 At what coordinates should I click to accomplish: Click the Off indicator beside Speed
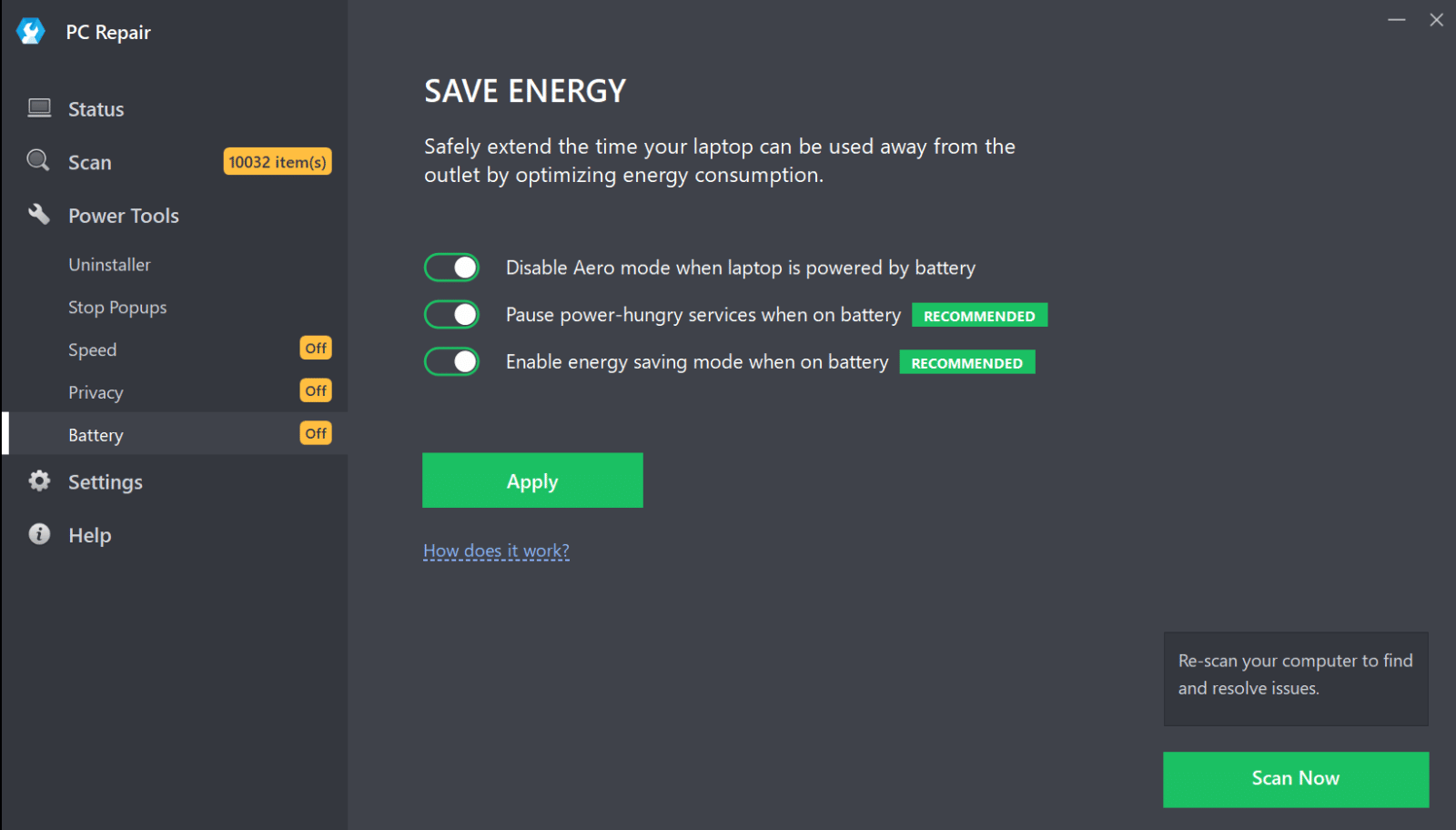coord(315,348)
